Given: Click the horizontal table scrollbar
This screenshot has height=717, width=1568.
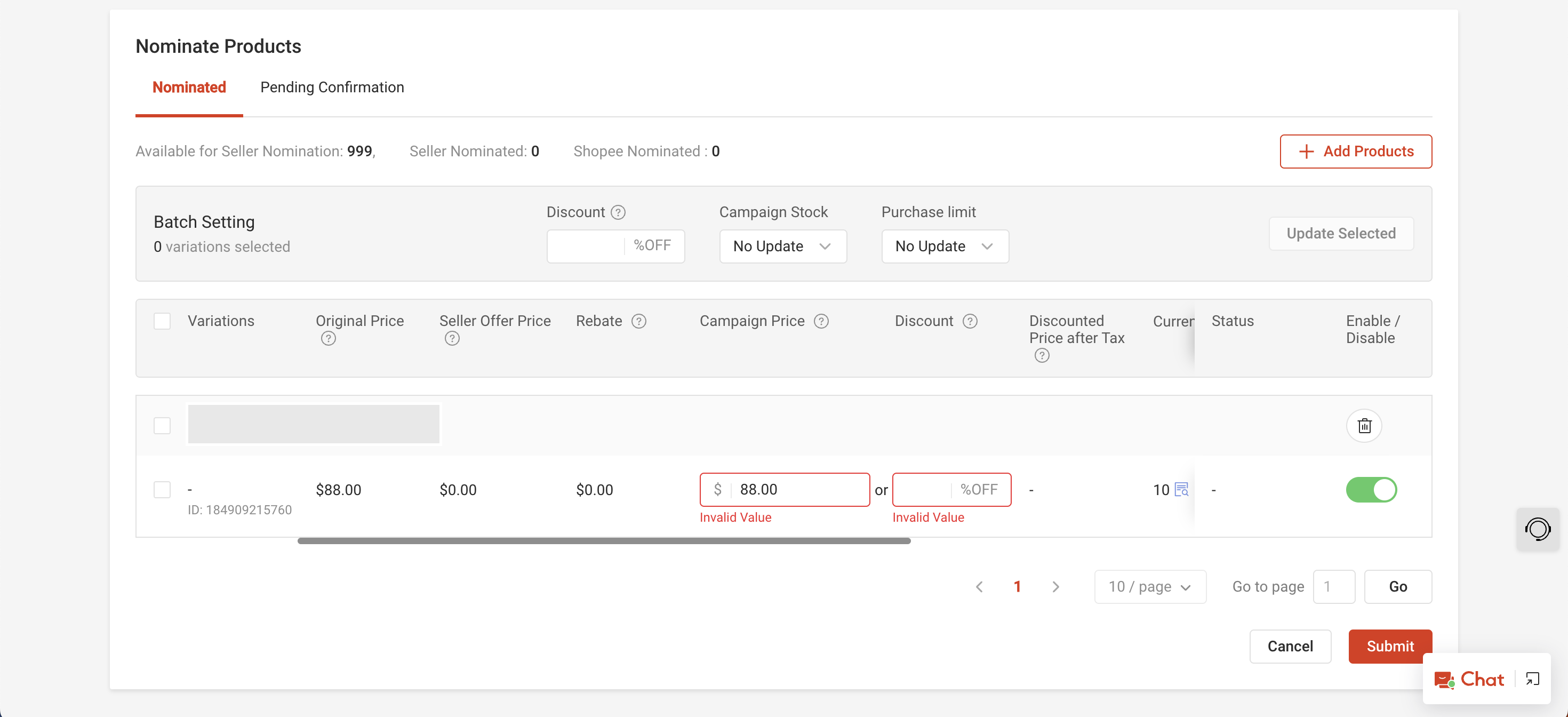Looking at the screenshot, I should (603, 540).
